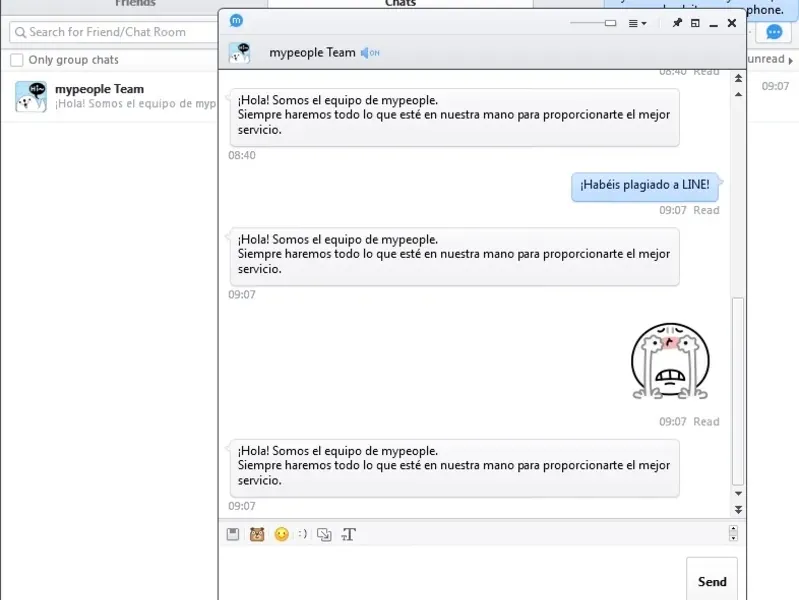The height and width of the screenshot is (600, 799).
Task: Enable Only group chats checkbox
Action: 17,60
